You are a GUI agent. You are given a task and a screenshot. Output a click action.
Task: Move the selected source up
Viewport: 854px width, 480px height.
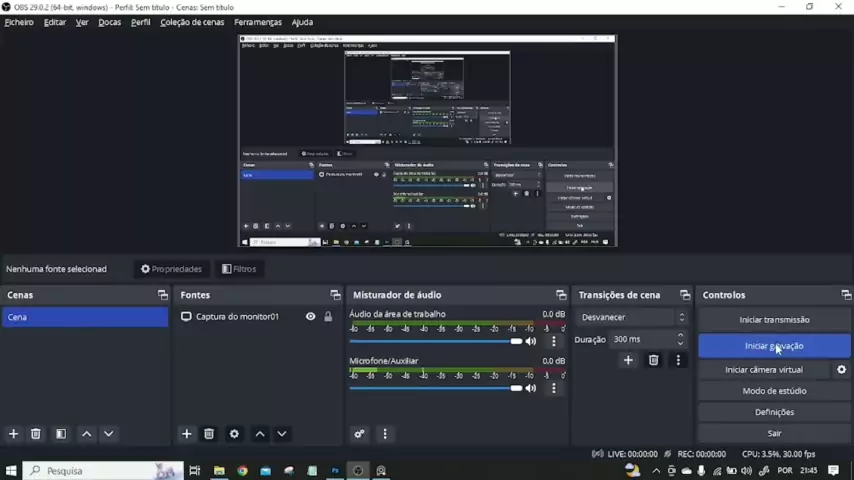[x=260, y=434]
